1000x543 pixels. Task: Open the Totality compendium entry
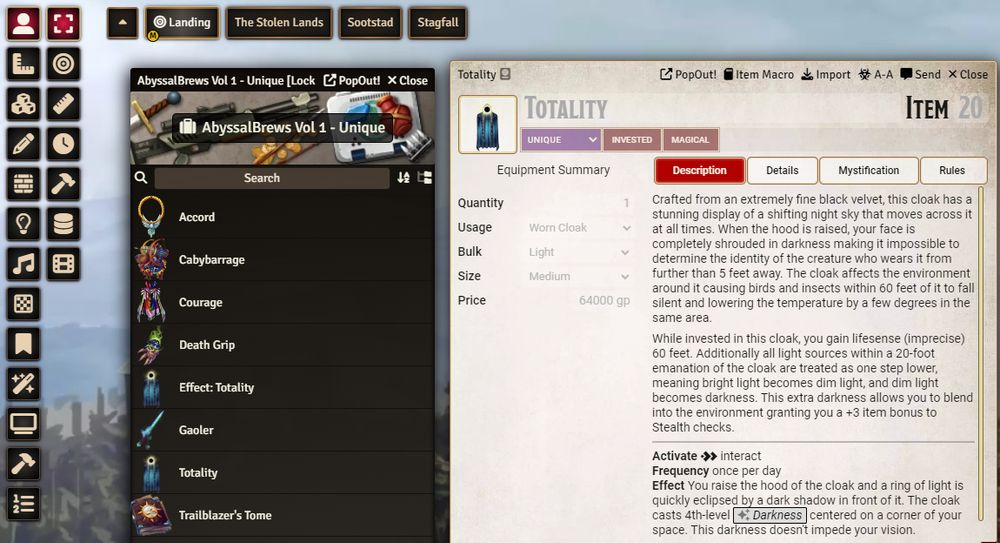[x=283, y=473]
